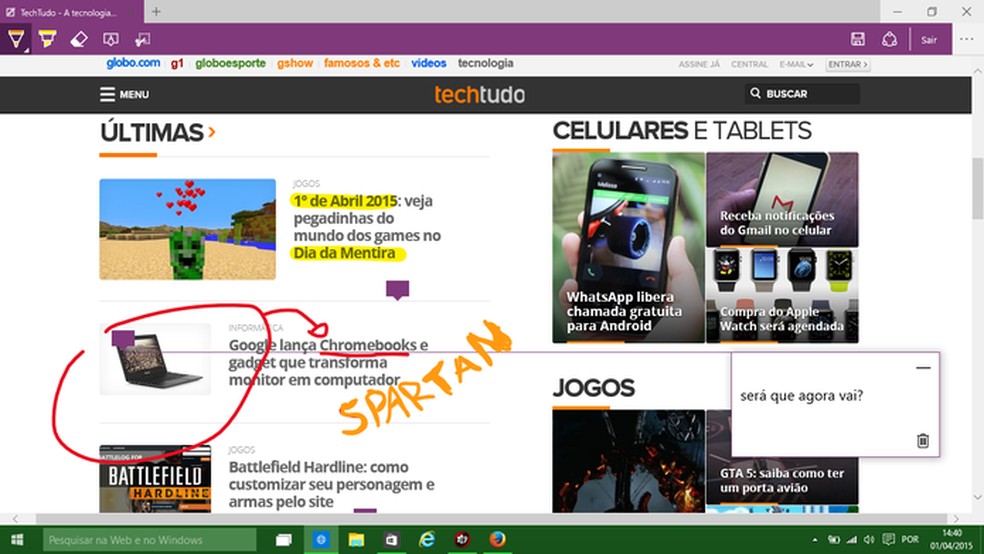
Task: Click ASSINE JÁ link
Action: click(x=699, y=65)
